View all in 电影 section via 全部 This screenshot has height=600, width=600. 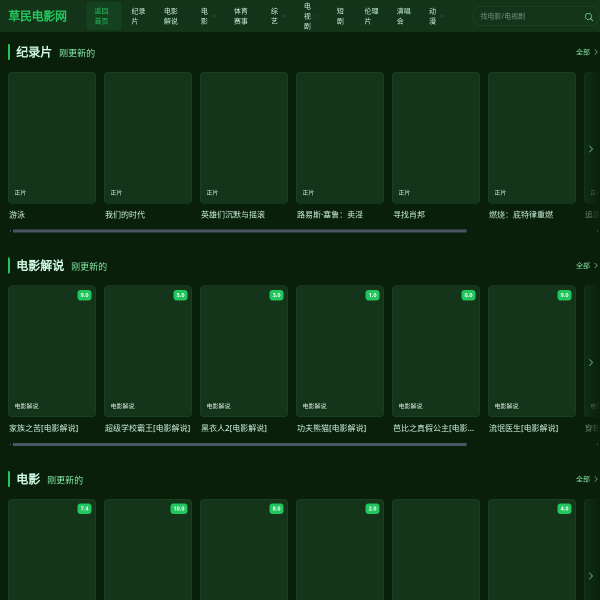pos(587,479)
